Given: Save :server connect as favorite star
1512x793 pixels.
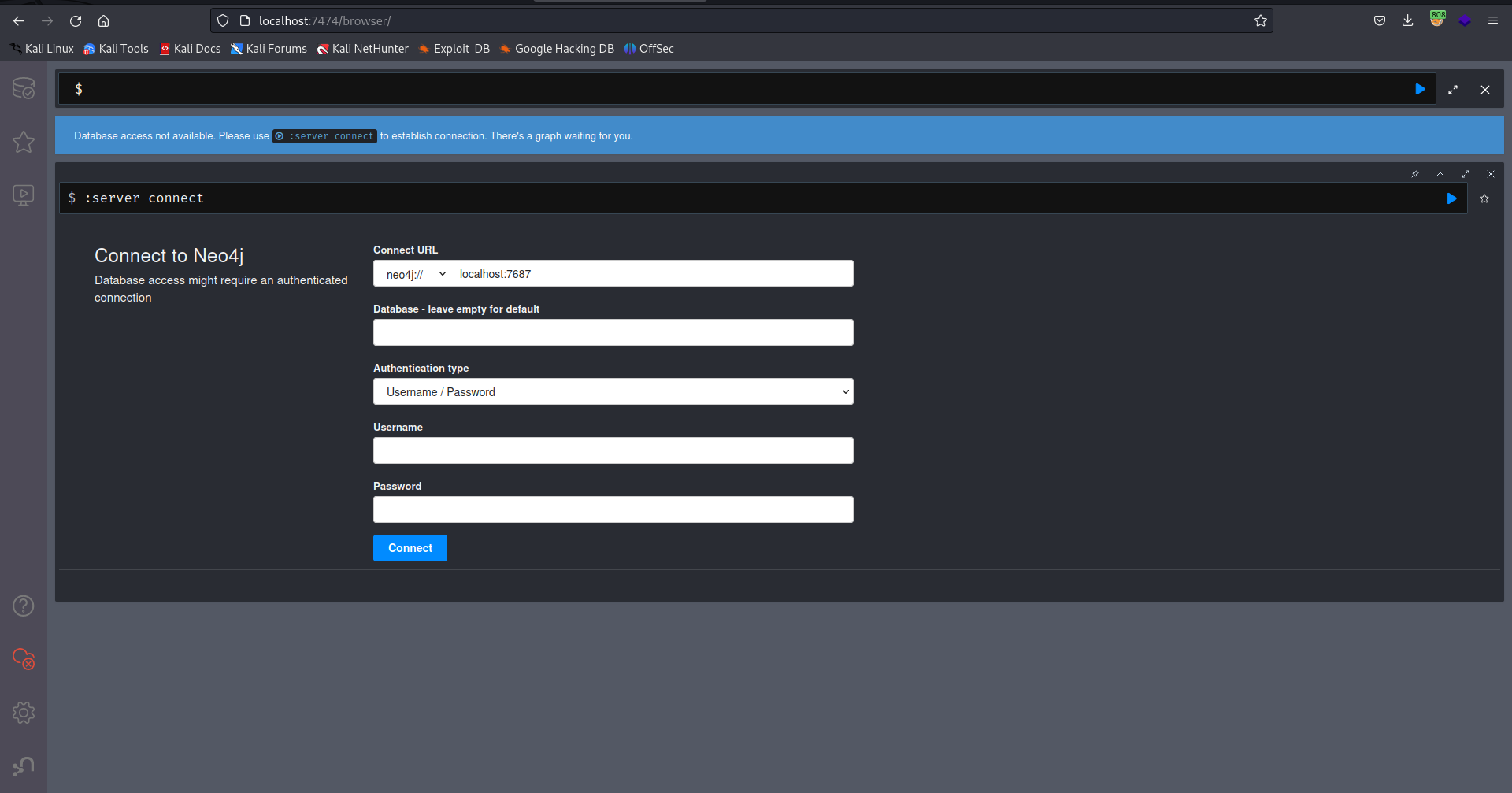Looking at the screenshot, I should [1484, 198].
